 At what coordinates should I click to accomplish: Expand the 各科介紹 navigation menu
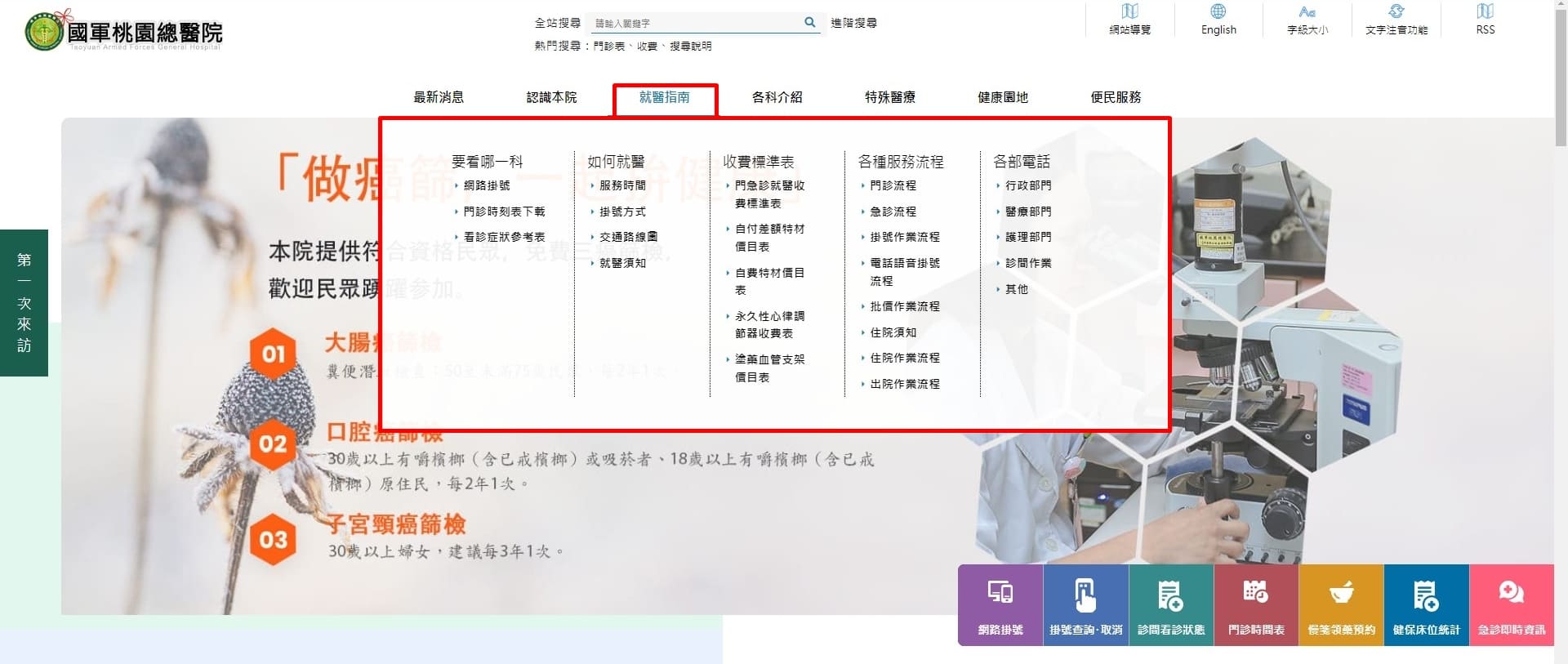[x=777, y=97]
